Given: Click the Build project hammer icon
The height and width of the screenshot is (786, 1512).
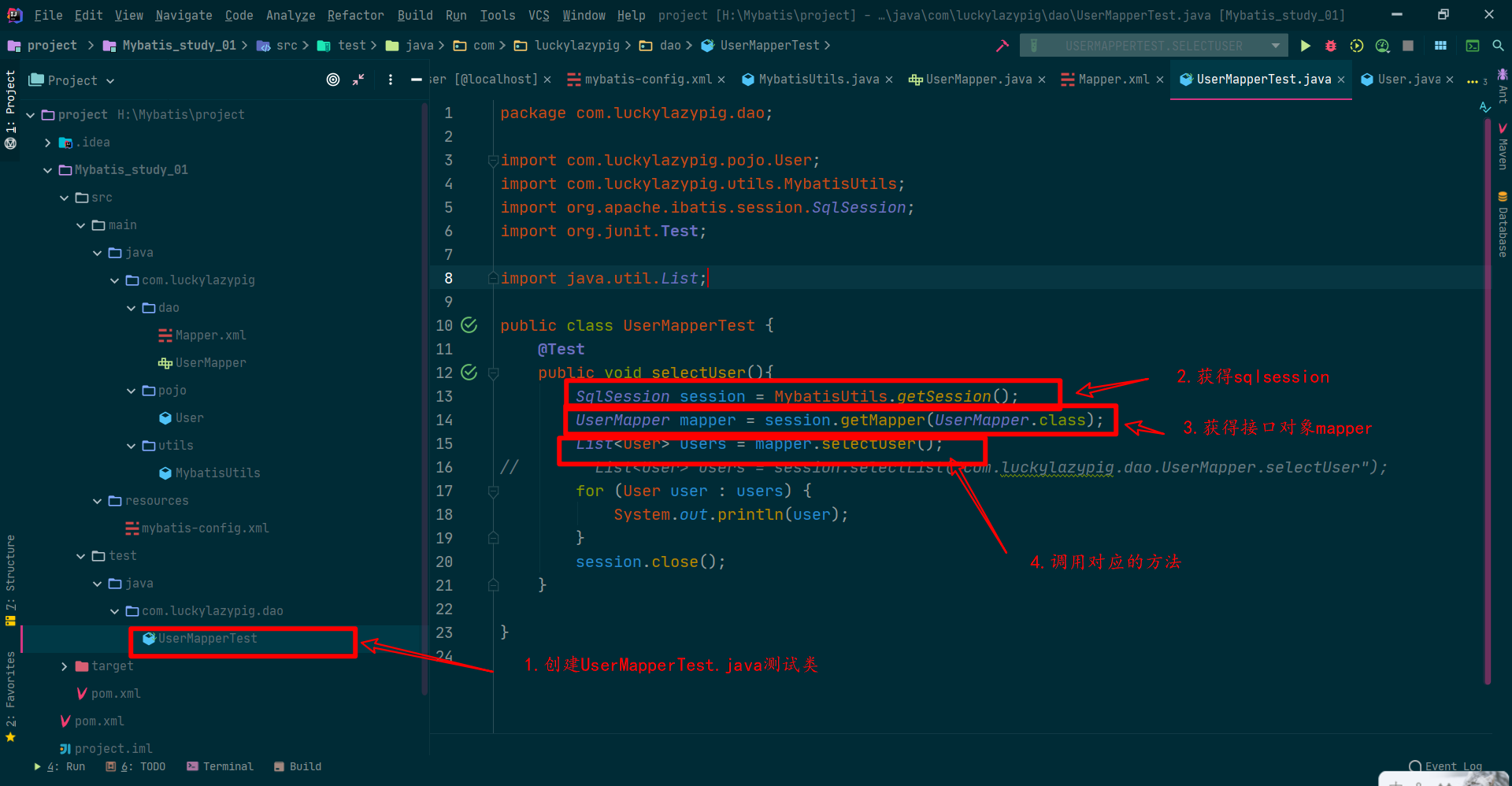Looking at the screenshot, I should click(1002, 46).
